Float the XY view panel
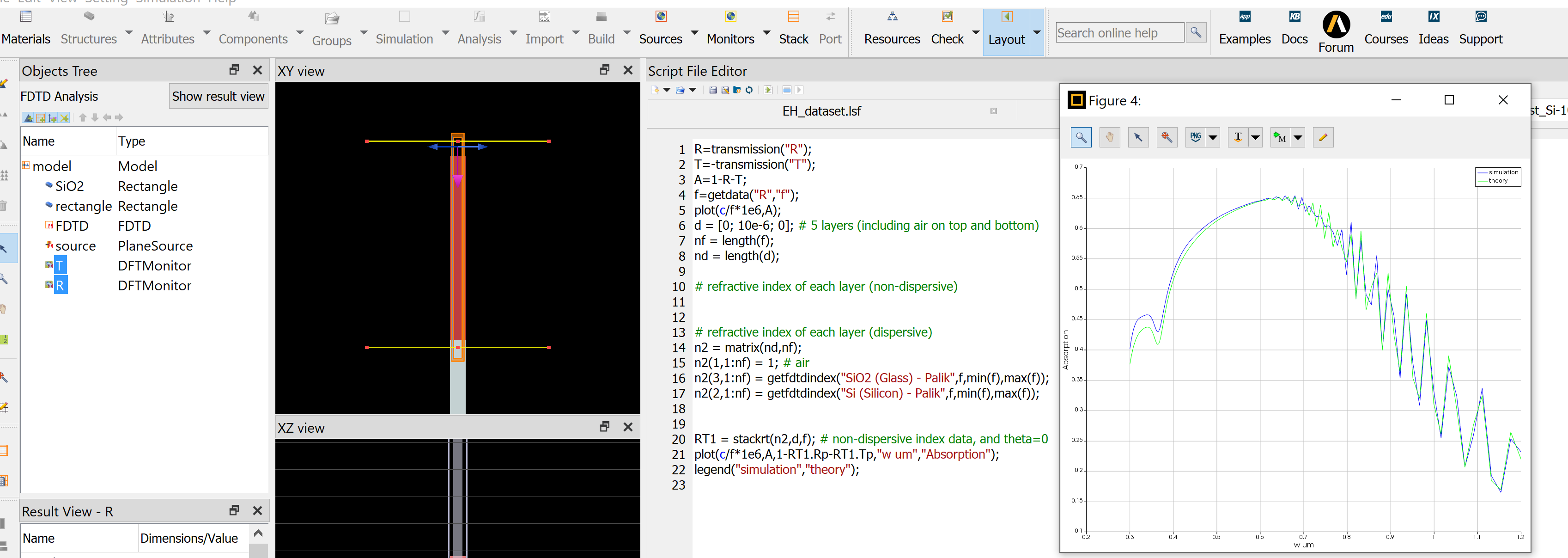Screen dimensions: 1568x558 tap(604, 70)
